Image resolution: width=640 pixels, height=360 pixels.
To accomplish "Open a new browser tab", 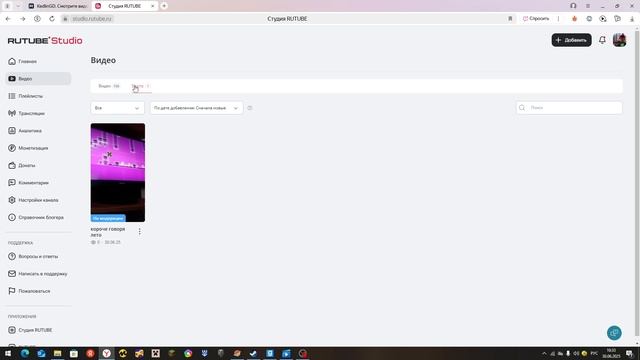I will pos(164,6).
